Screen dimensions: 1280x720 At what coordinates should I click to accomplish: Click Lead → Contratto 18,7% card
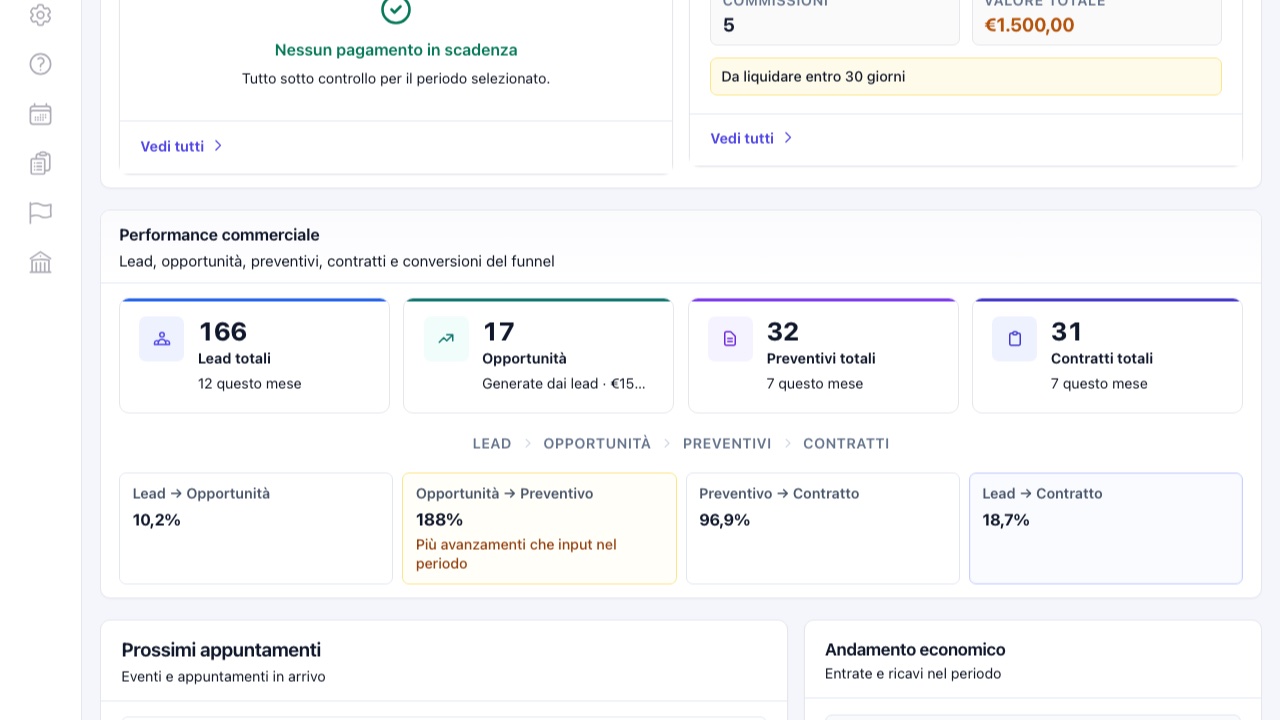(x=1106, y=528)
